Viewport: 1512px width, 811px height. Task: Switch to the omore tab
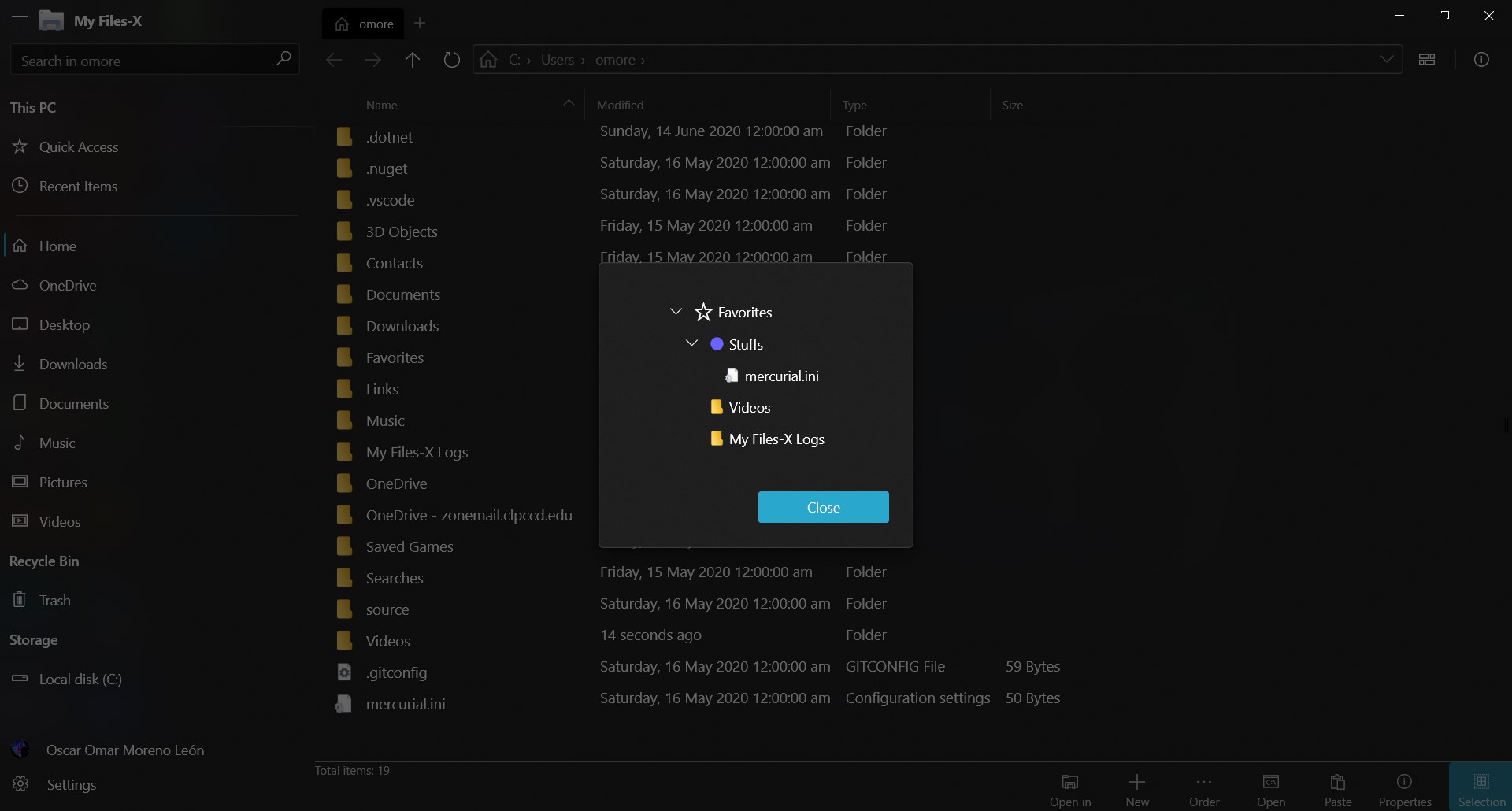point(363,24)
